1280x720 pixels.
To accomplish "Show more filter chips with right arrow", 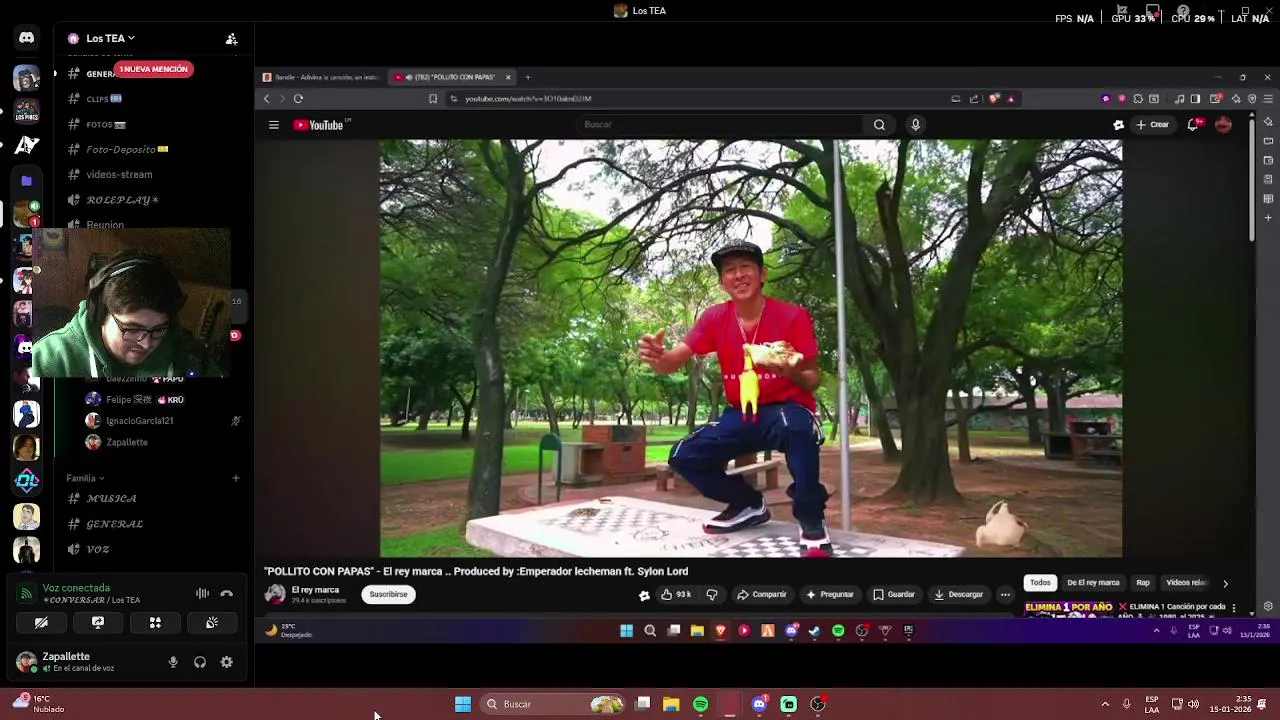I will coord(1225,583).
